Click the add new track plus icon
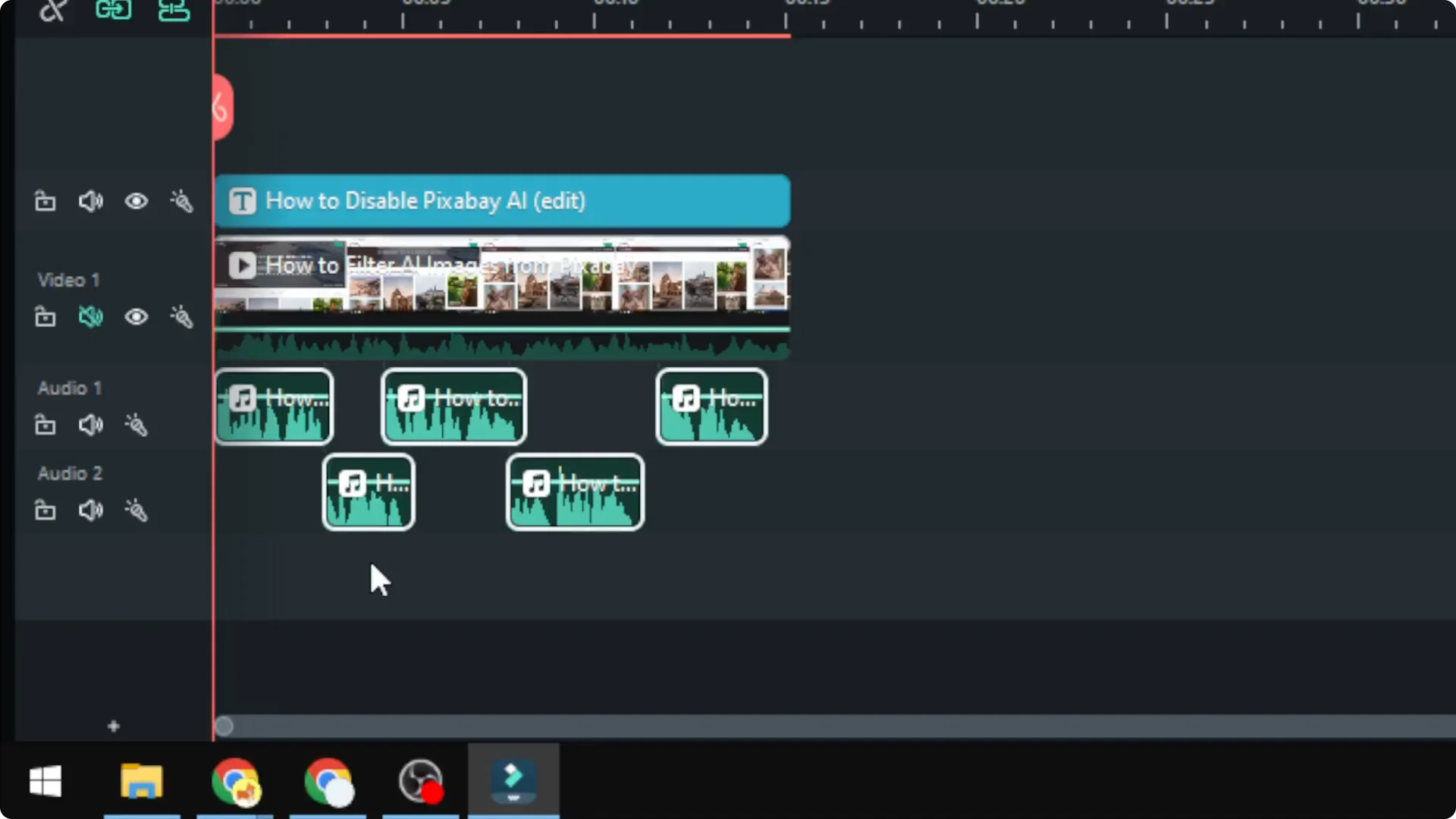The image size is (1456, 819). click(113, 726)
